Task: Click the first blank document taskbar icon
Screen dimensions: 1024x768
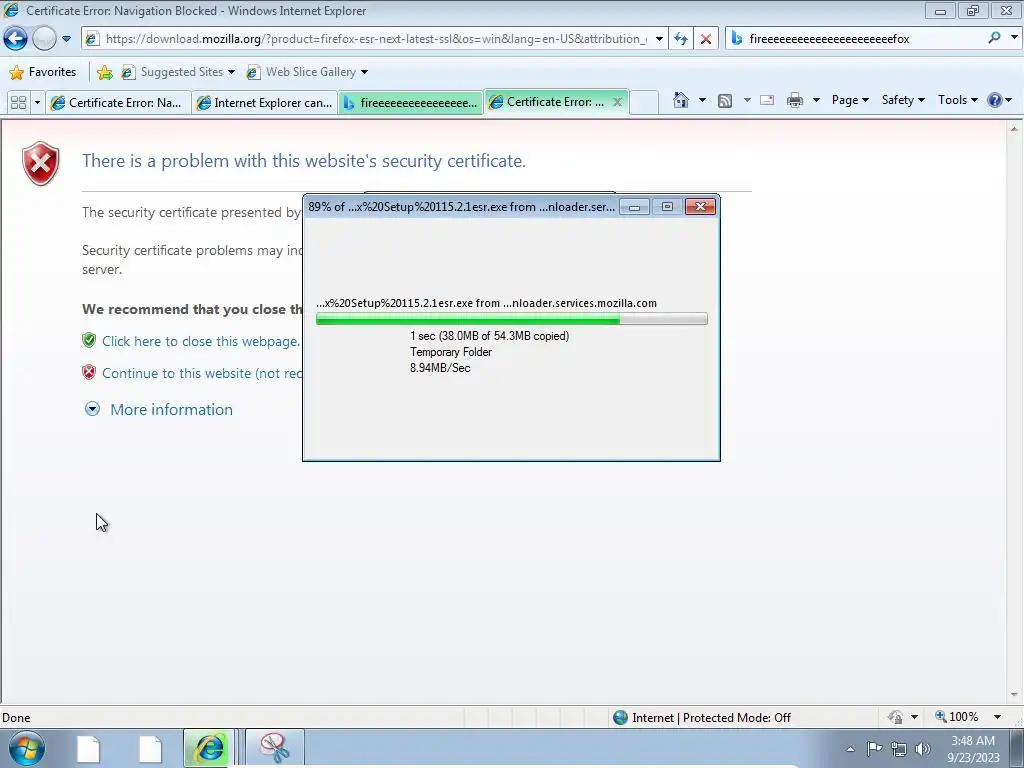Action: [x=88, y=749]
